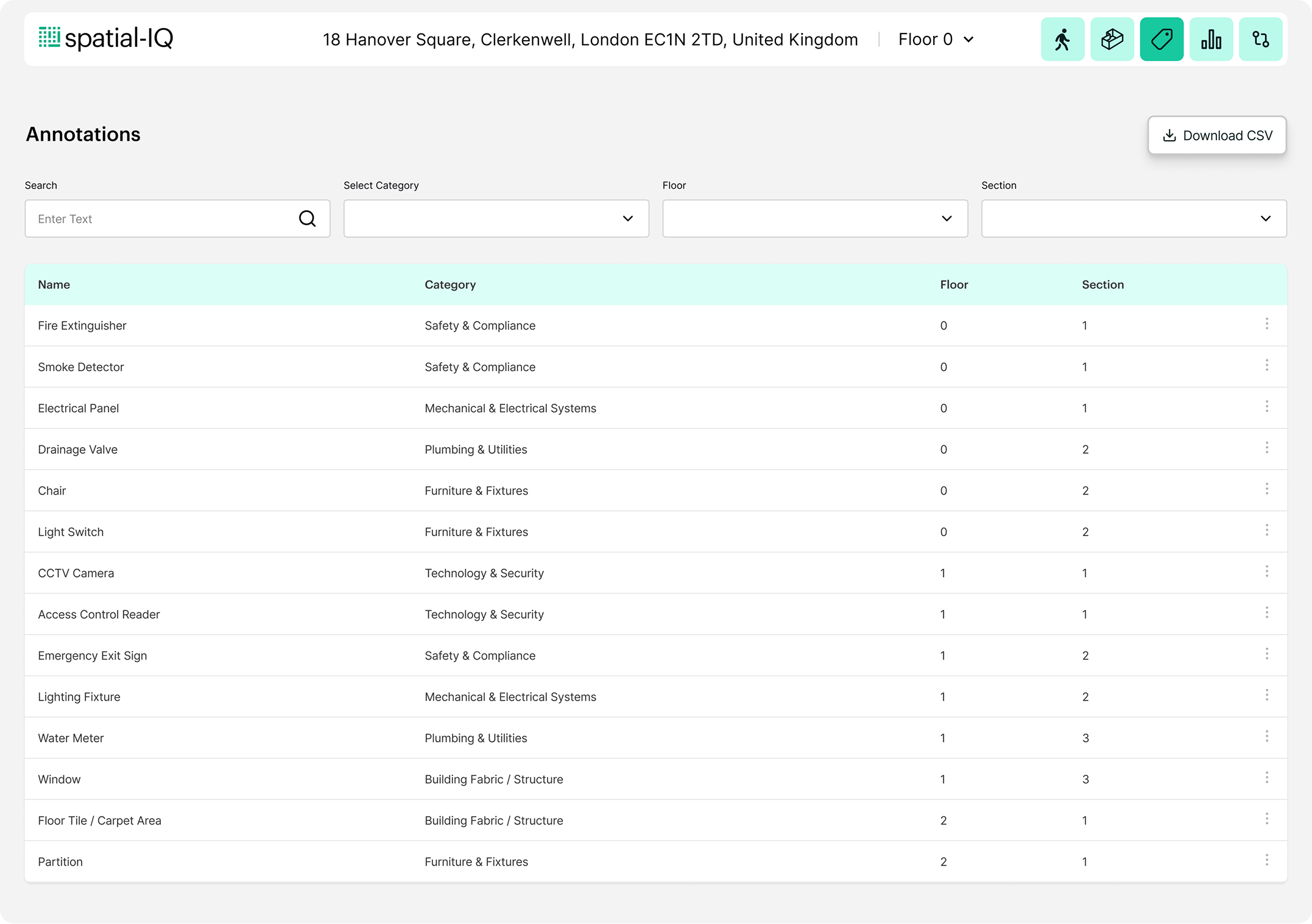Image resolution: width=1312 pixels, height=924 pixels.
Task: Open the walking person navigation icon
Action: 1062,40
